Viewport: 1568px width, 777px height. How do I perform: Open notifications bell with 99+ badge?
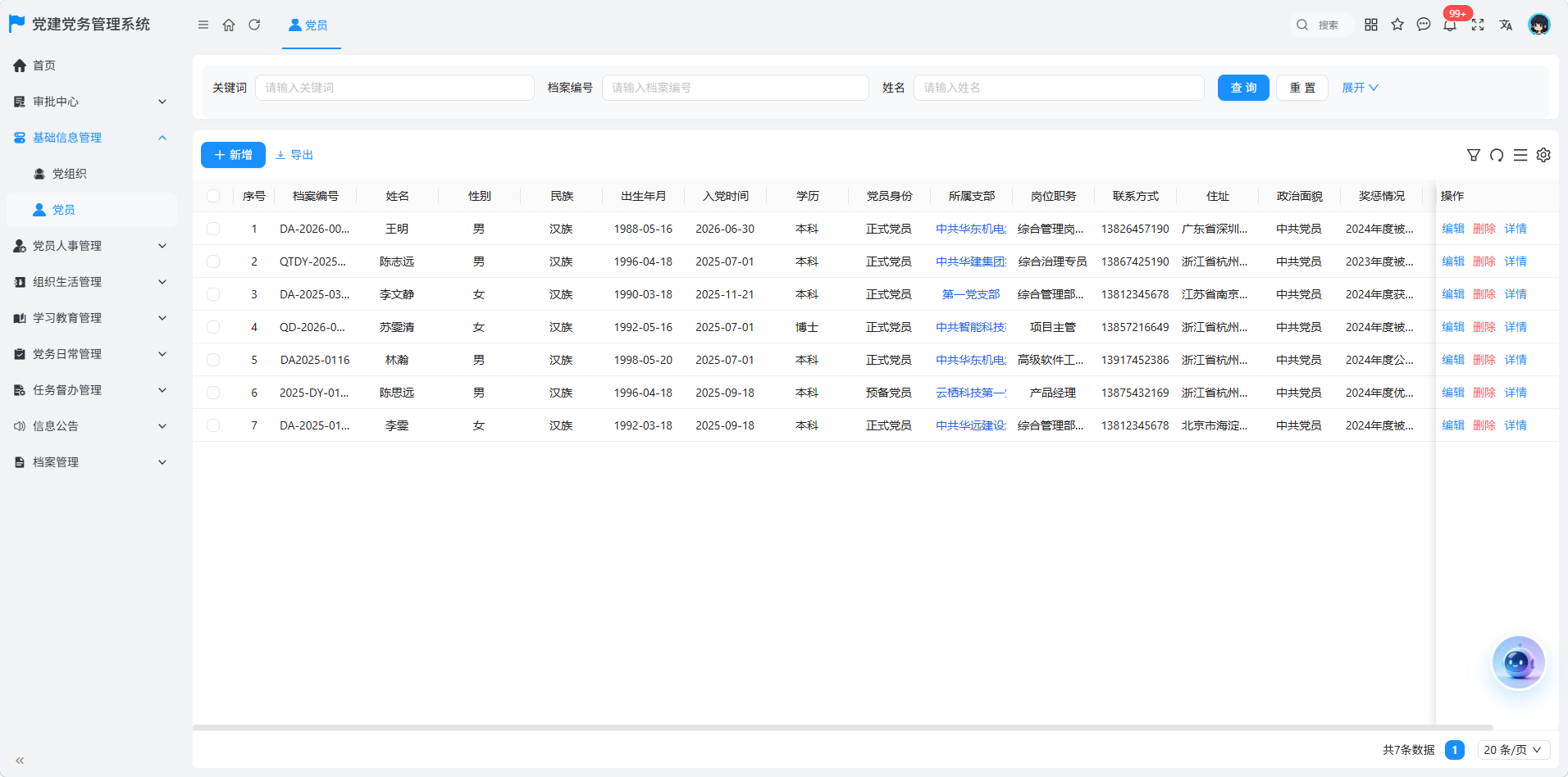[1451, 25]
